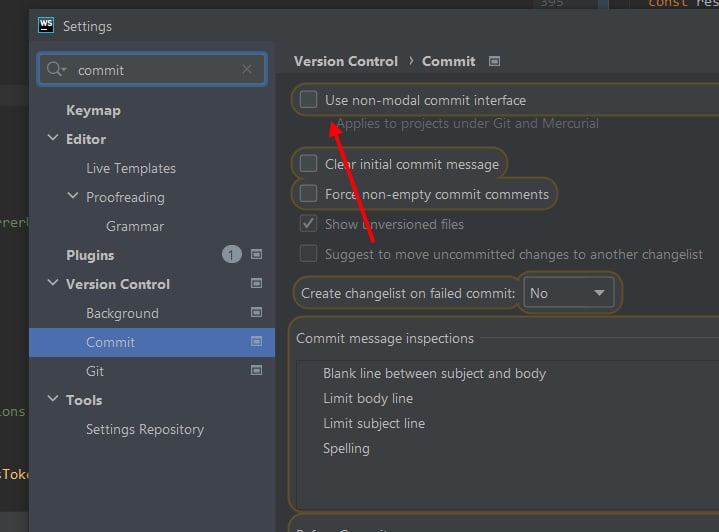Open Live Templates settings page
Image resolution: width=719 pixels, height=532 pixels.
click(x=131, y=168)
